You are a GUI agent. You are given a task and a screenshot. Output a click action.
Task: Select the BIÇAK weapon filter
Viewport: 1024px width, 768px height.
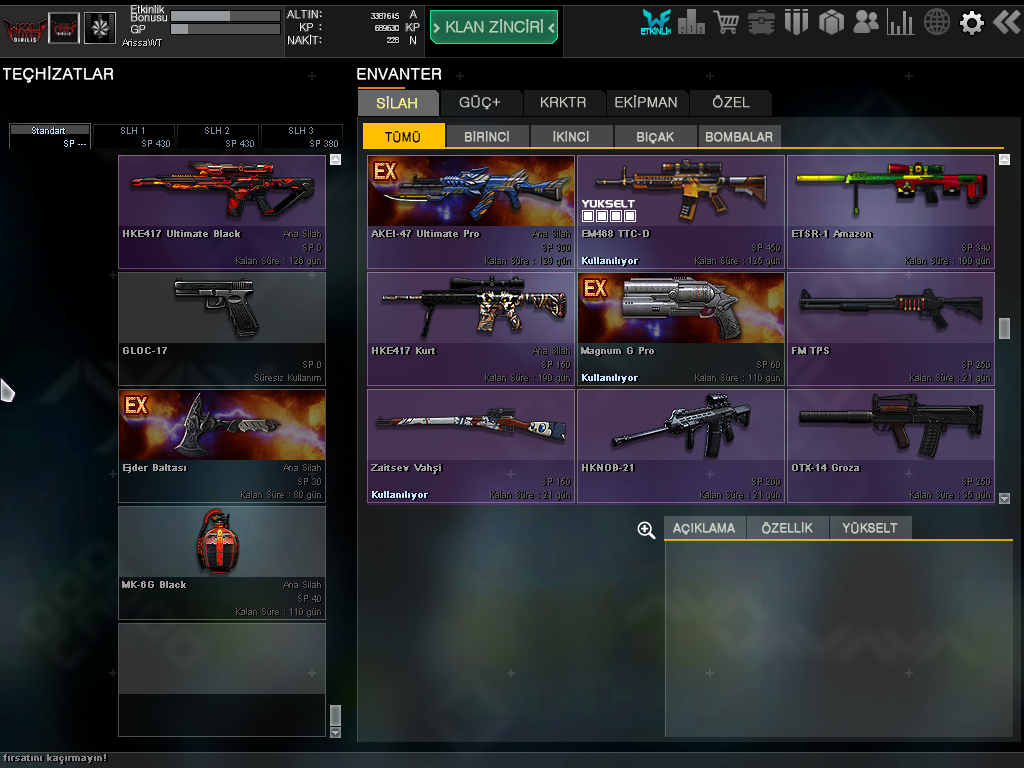[655, 136]
